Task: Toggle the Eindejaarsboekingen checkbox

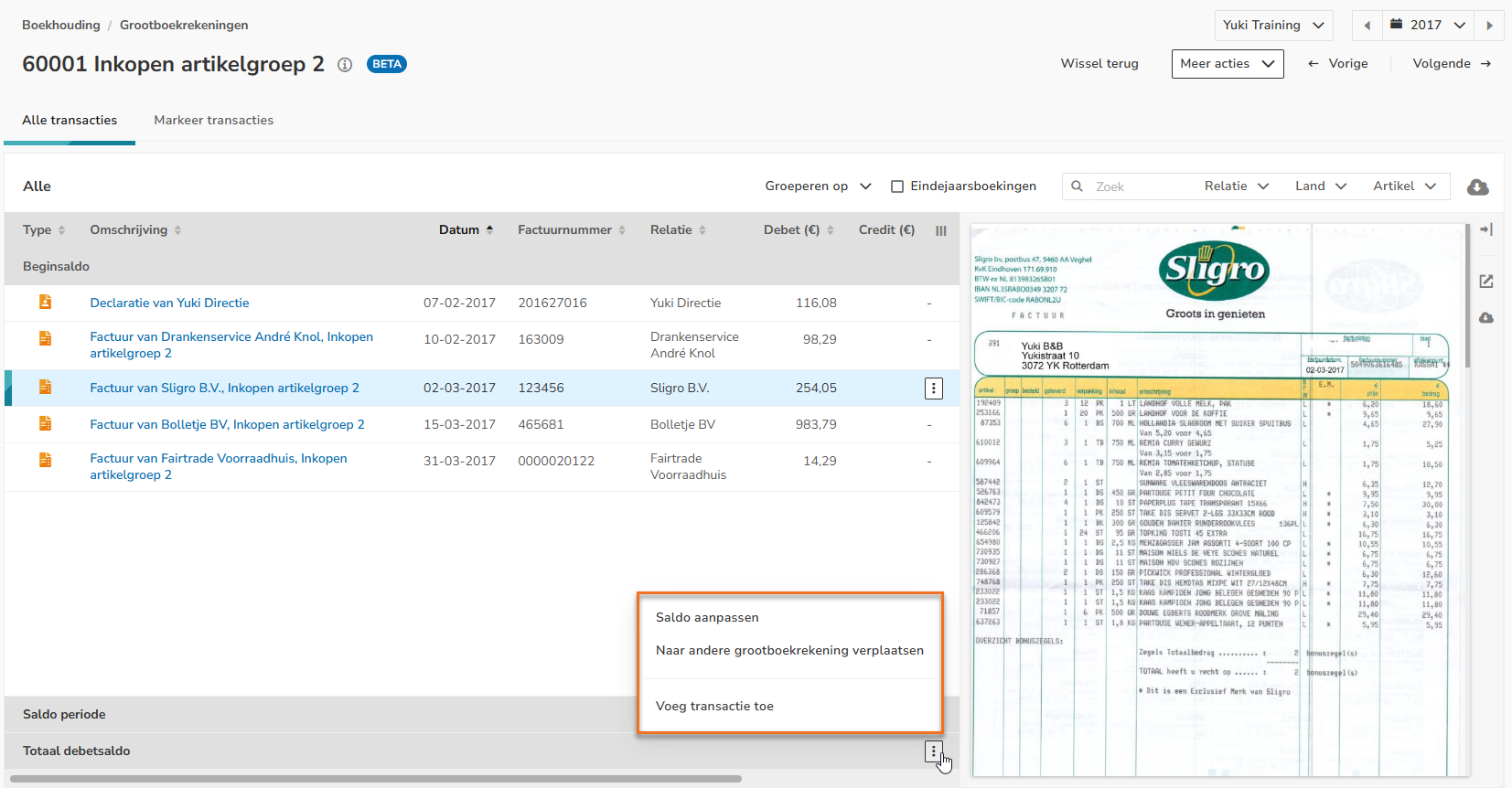Action: (897, 186)
